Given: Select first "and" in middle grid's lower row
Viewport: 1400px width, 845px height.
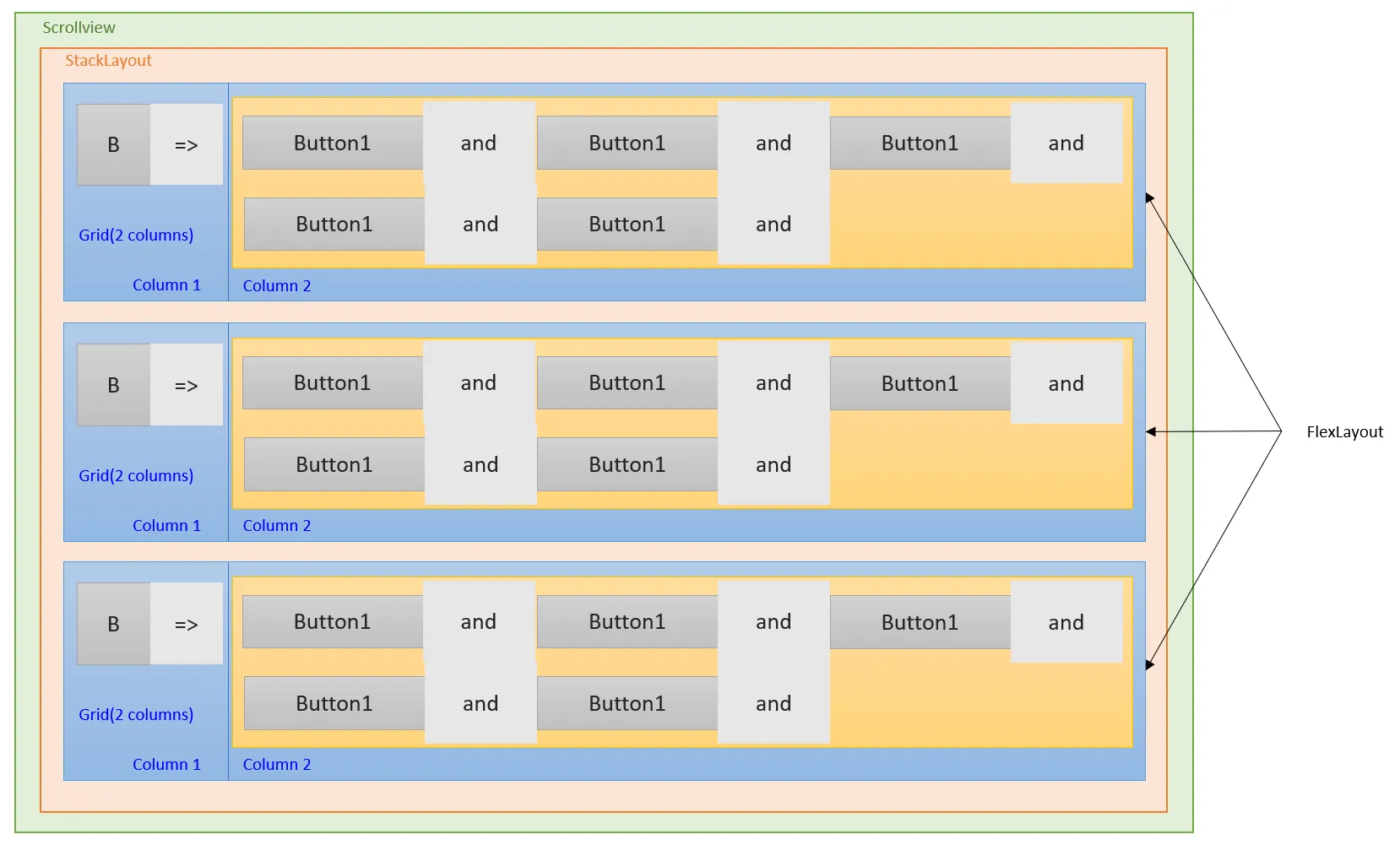Looking at the screenshot, I should click(480, 464).
